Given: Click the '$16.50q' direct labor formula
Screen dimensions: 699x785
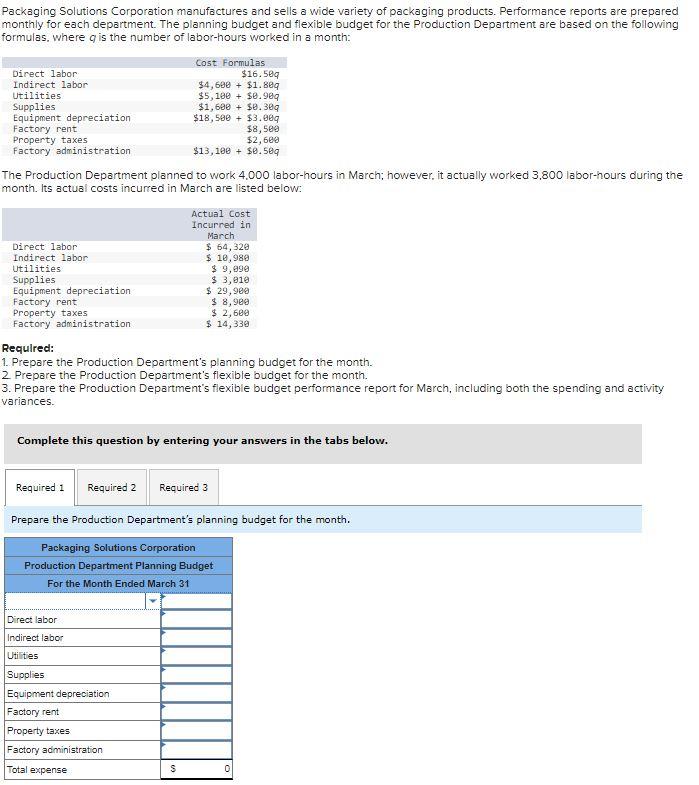Looking at the screenshot, I should 260,74.
